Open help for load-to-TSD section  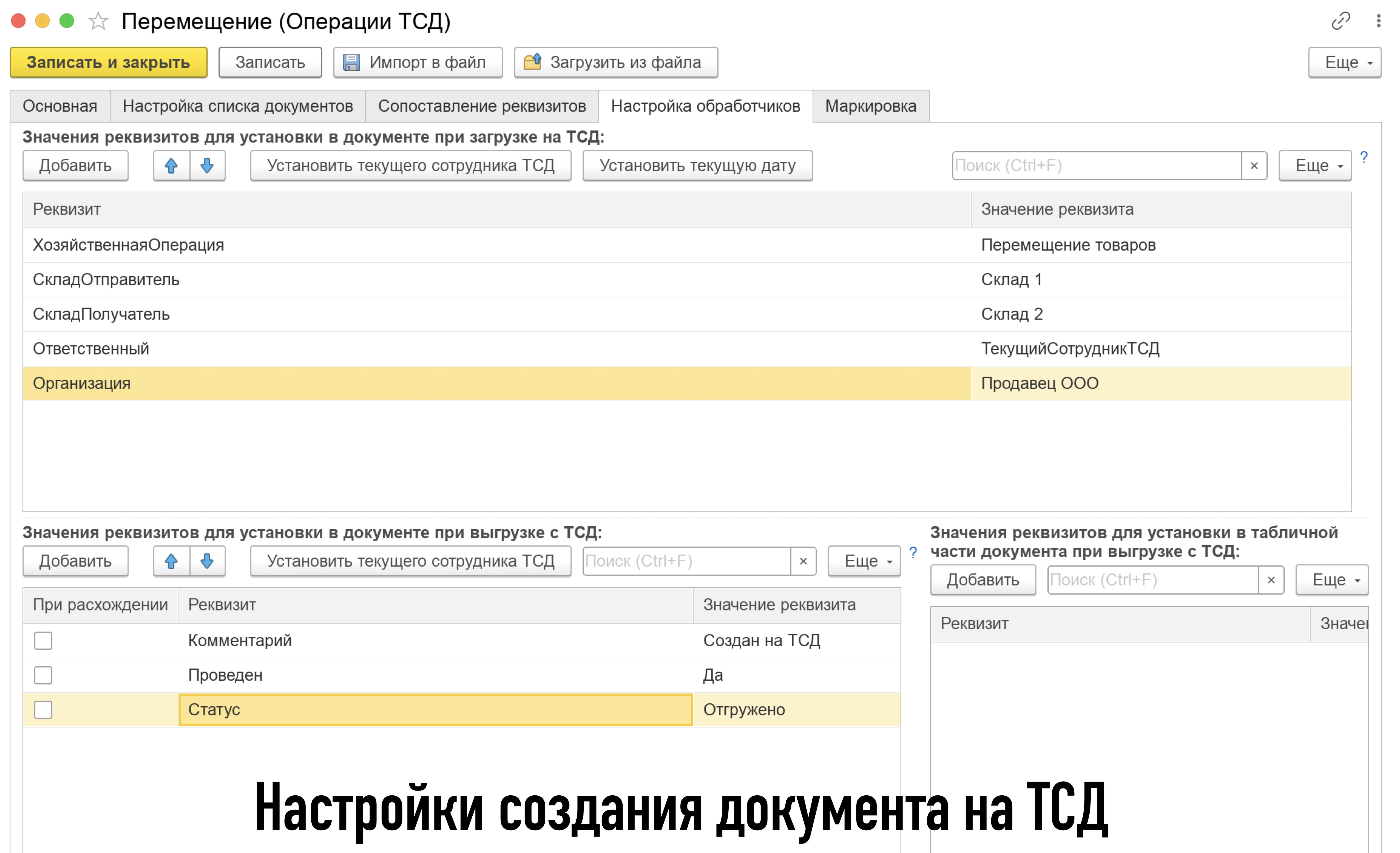tap(1364, 157)
